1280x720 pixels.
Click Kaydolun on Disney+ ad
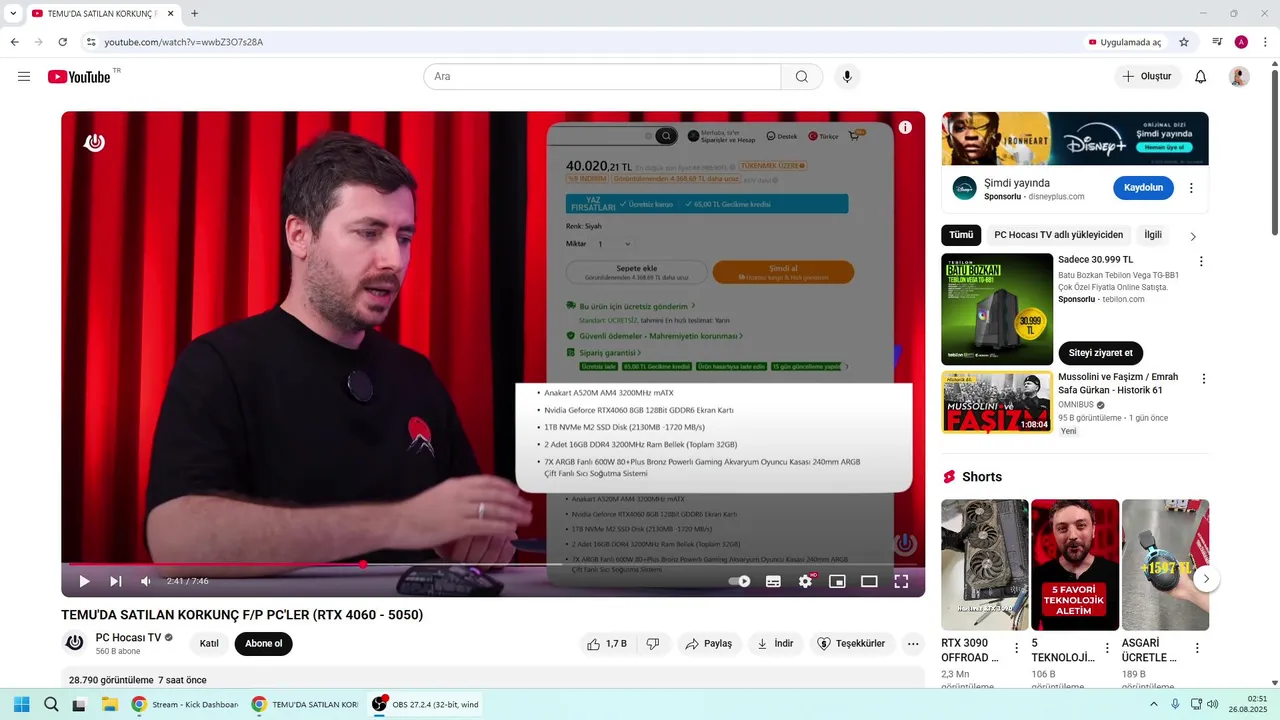pos(1143,188)
